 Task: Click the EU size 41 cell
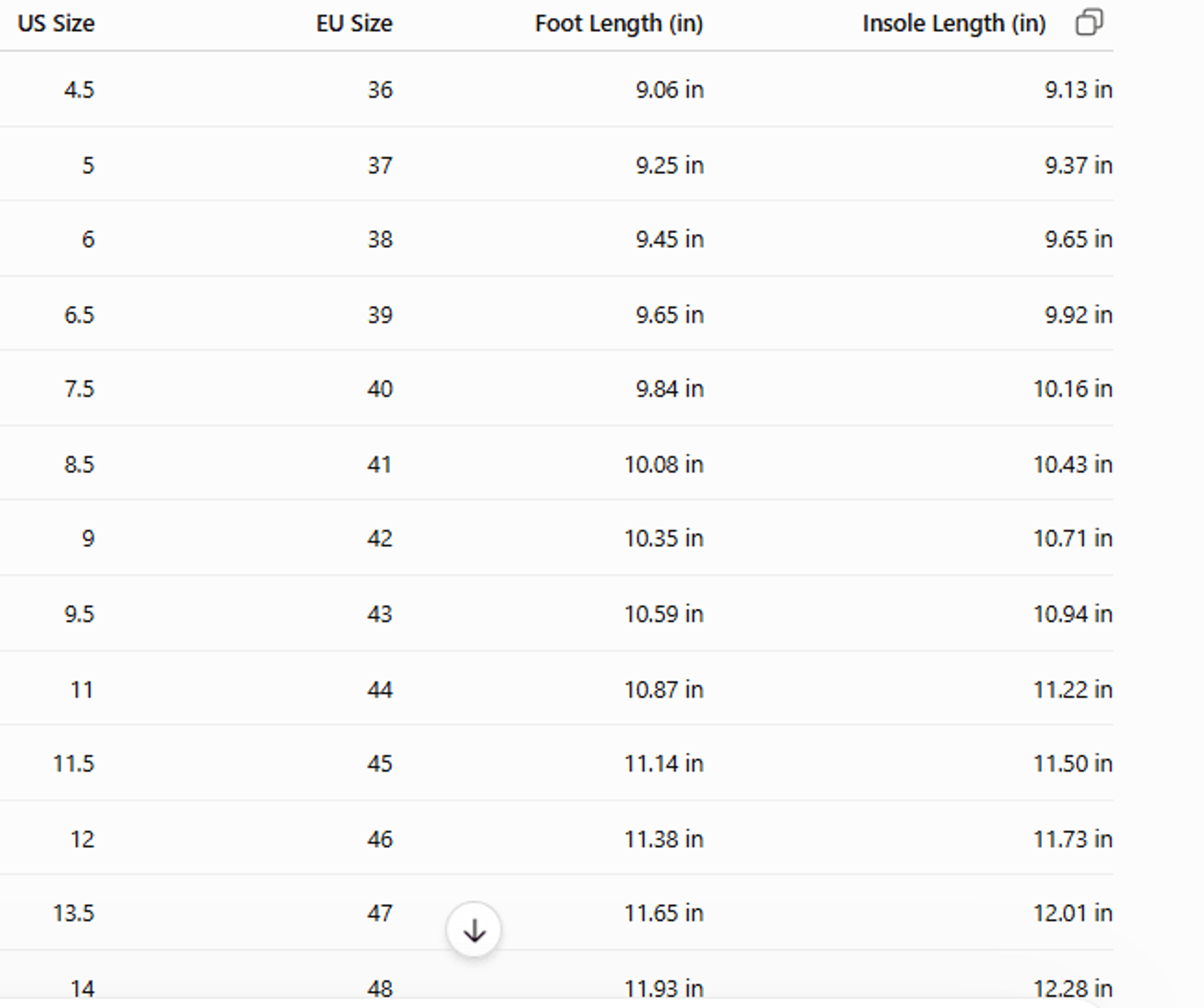(380, 464)
